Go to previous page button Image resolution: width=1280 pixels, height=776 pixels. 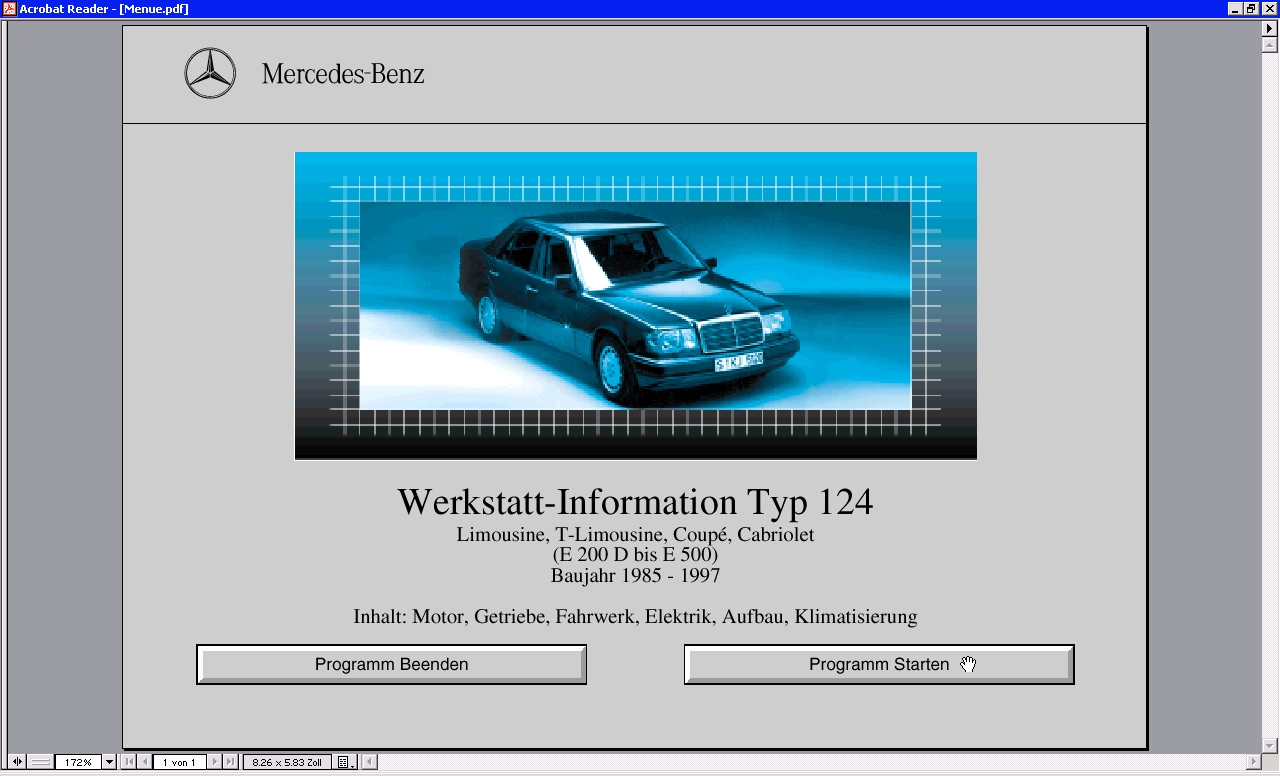(x=145, y=762)
